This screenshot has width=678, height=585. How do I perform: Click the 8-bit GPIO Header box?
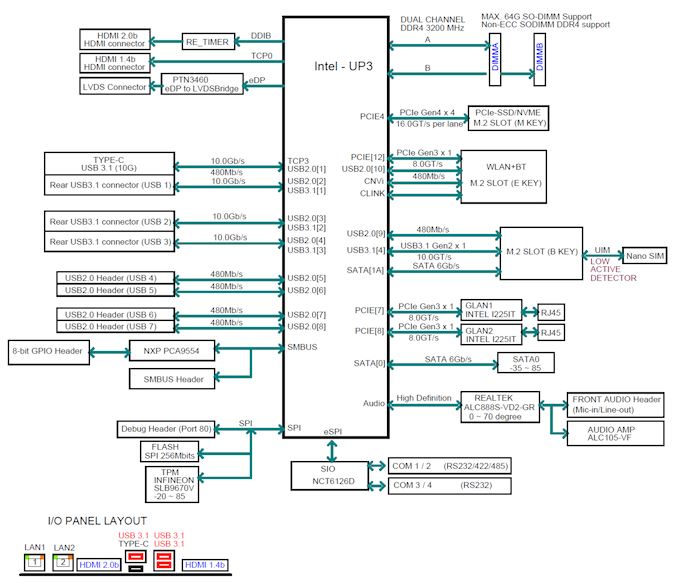coord(48,350)
